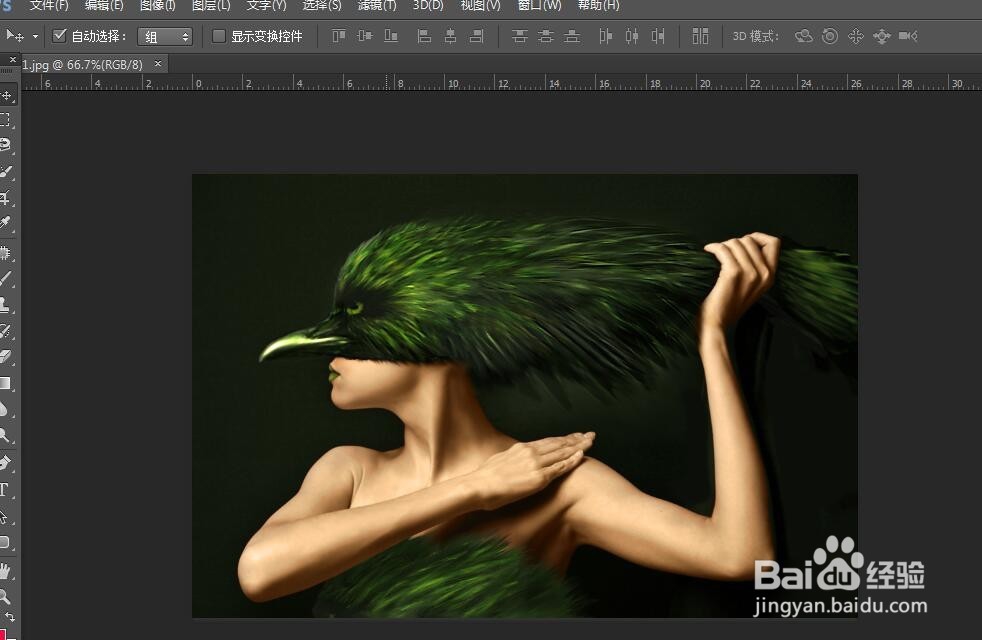Activate 3D slide object mode
The height and width of the screenshot is (640, 982).
(882, 36)
